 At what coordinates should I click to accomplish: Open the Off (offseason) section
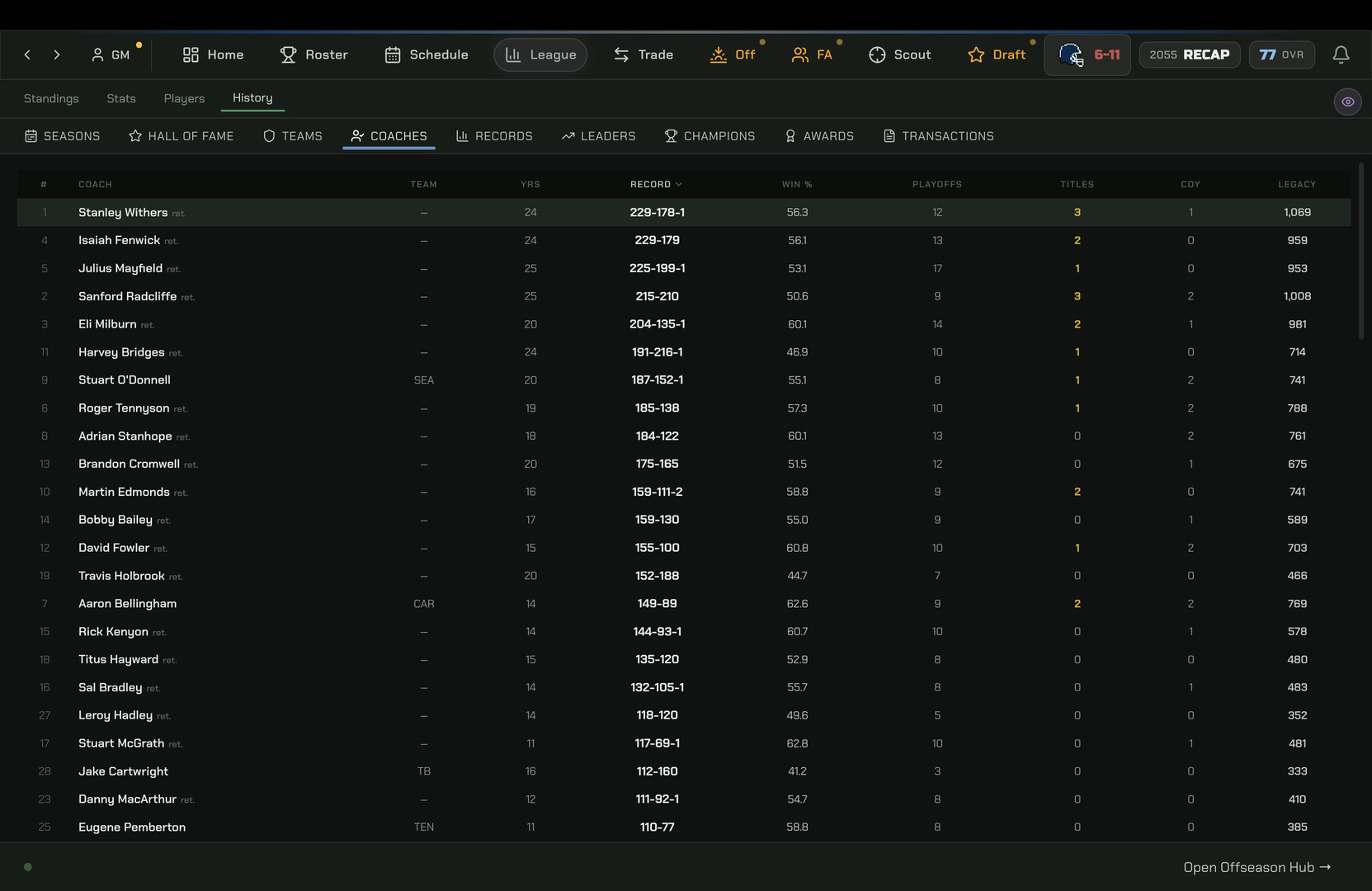coord(733,54)
